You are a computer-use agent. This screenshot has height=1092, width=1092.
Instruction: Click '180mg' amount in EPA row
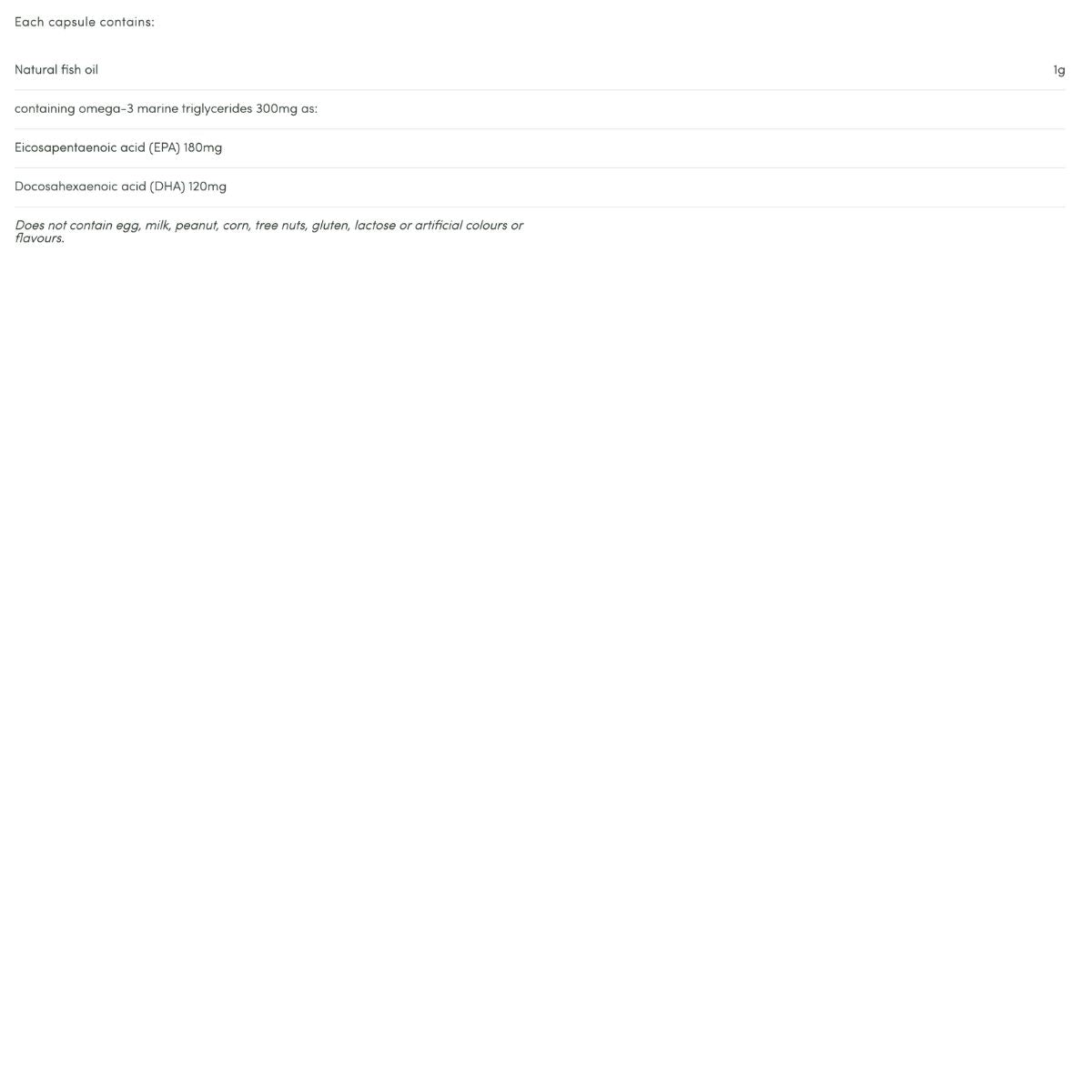203,147
